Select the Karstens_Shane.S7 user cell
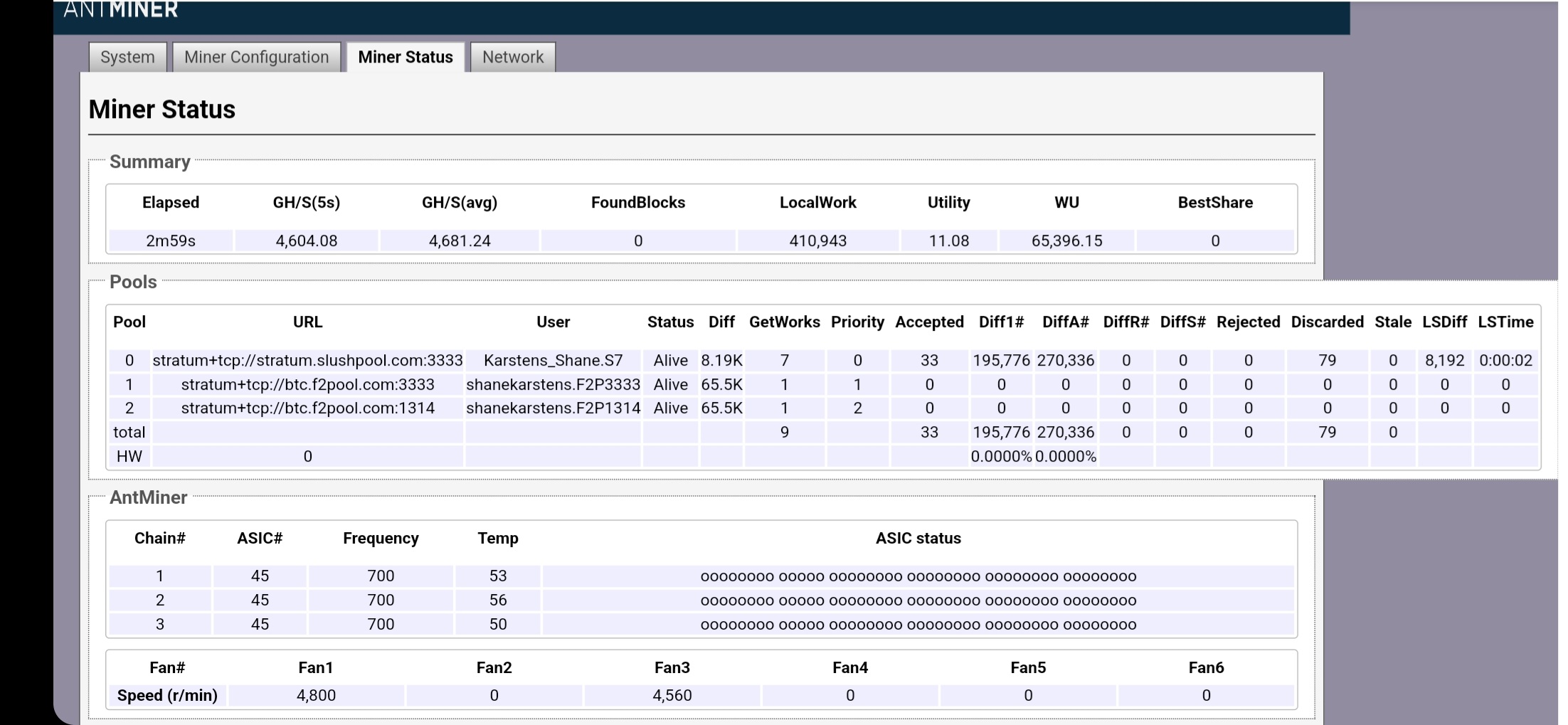Image resolution: width=1568 pixels, height=725 pixels. click(553, 361)
